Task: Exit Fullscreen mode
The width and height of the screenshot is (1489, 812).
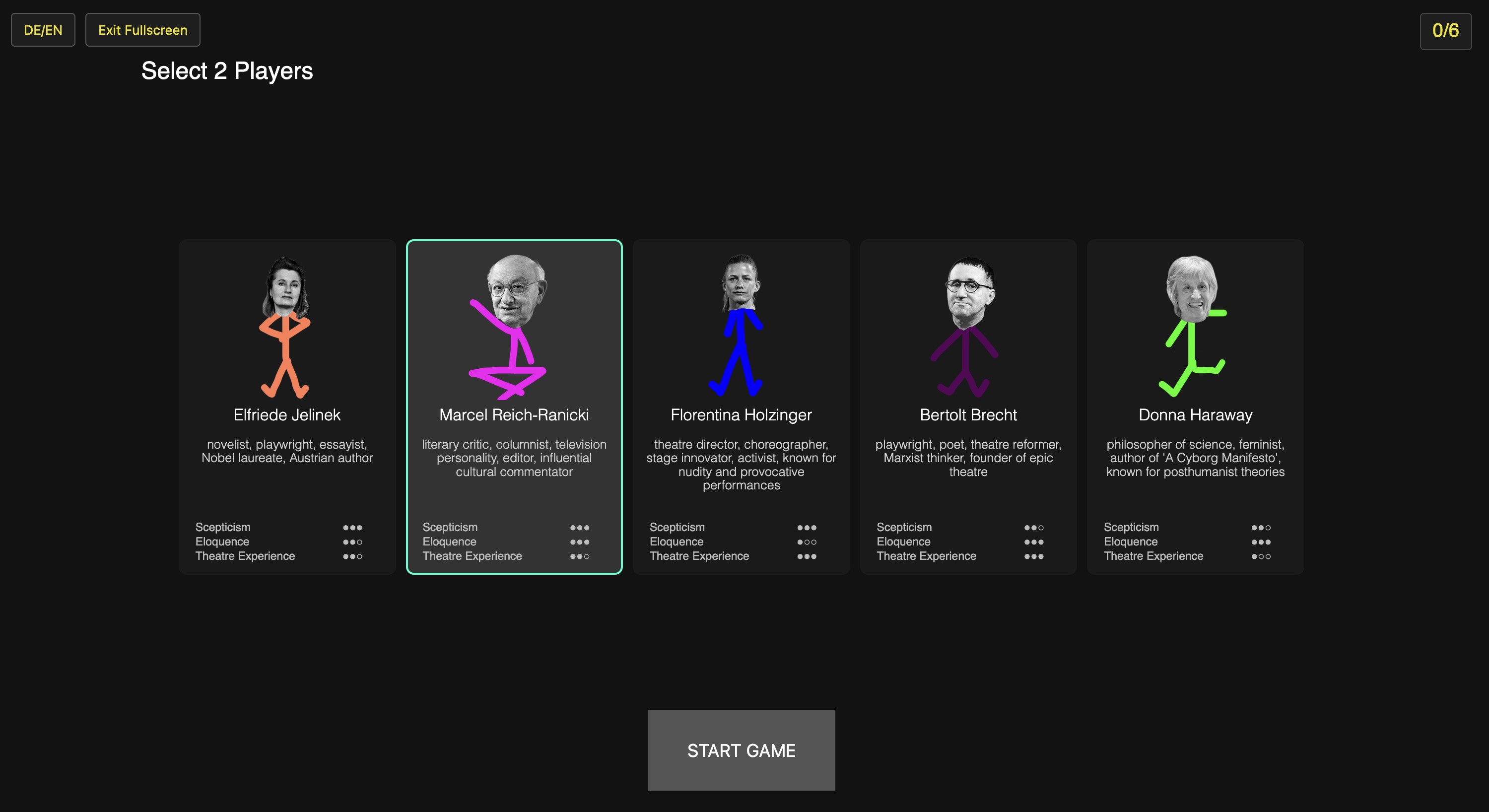Action: point(143,30)
